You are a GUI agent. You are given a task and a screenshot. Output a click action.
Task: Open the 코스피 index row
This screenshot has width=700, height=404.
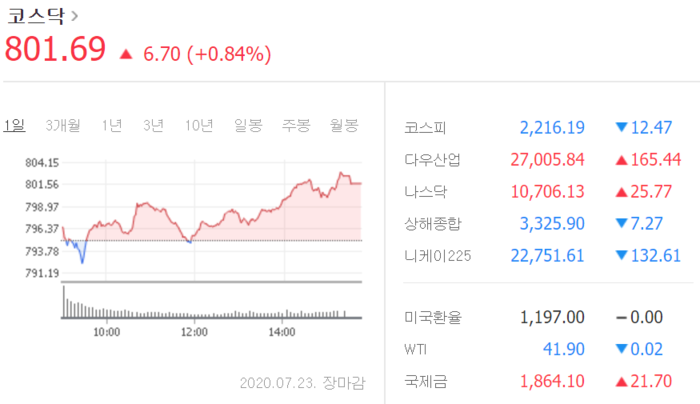(x=425, y=128)
